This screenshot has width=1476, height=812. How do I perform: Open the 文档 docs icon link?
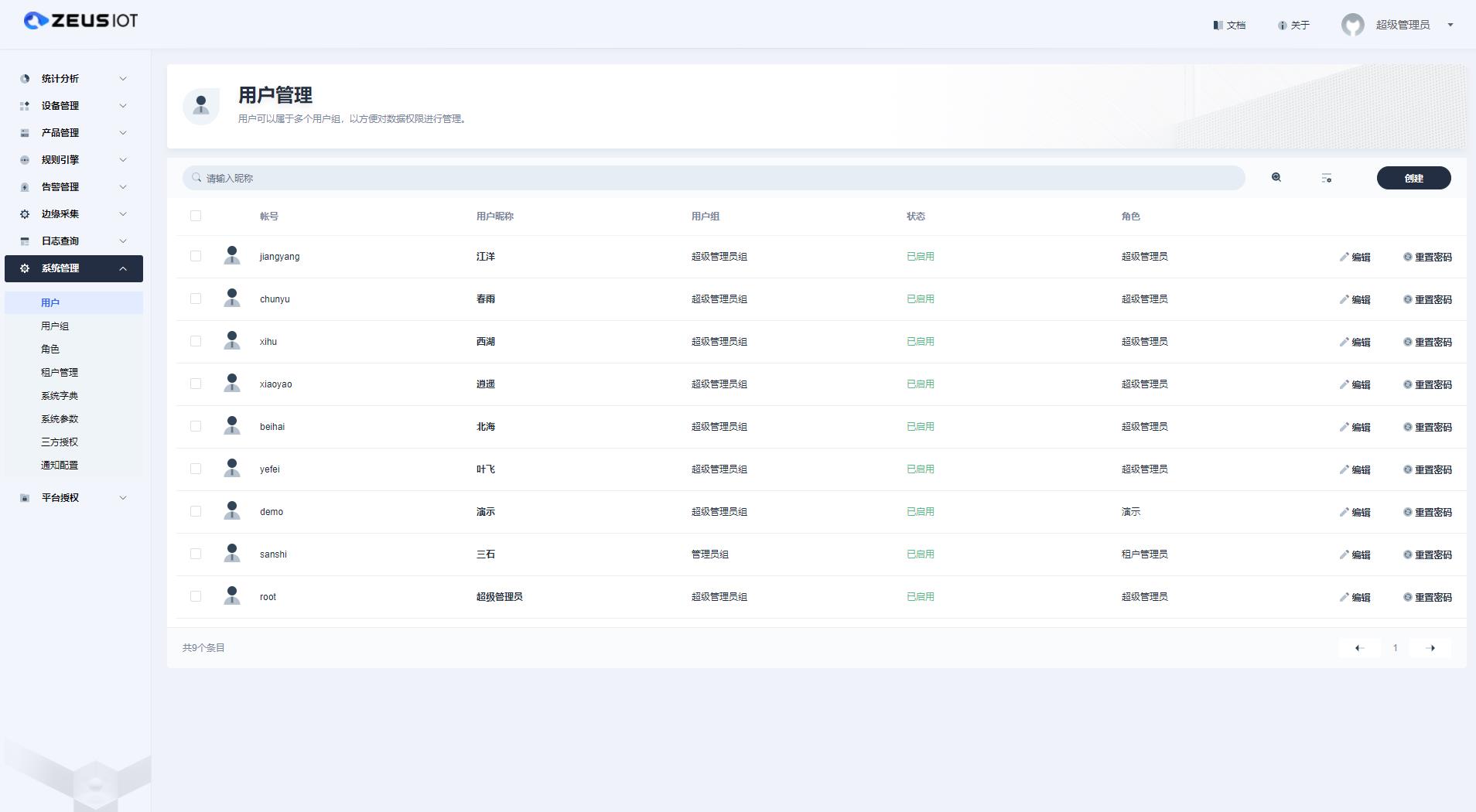(1229, 26)
